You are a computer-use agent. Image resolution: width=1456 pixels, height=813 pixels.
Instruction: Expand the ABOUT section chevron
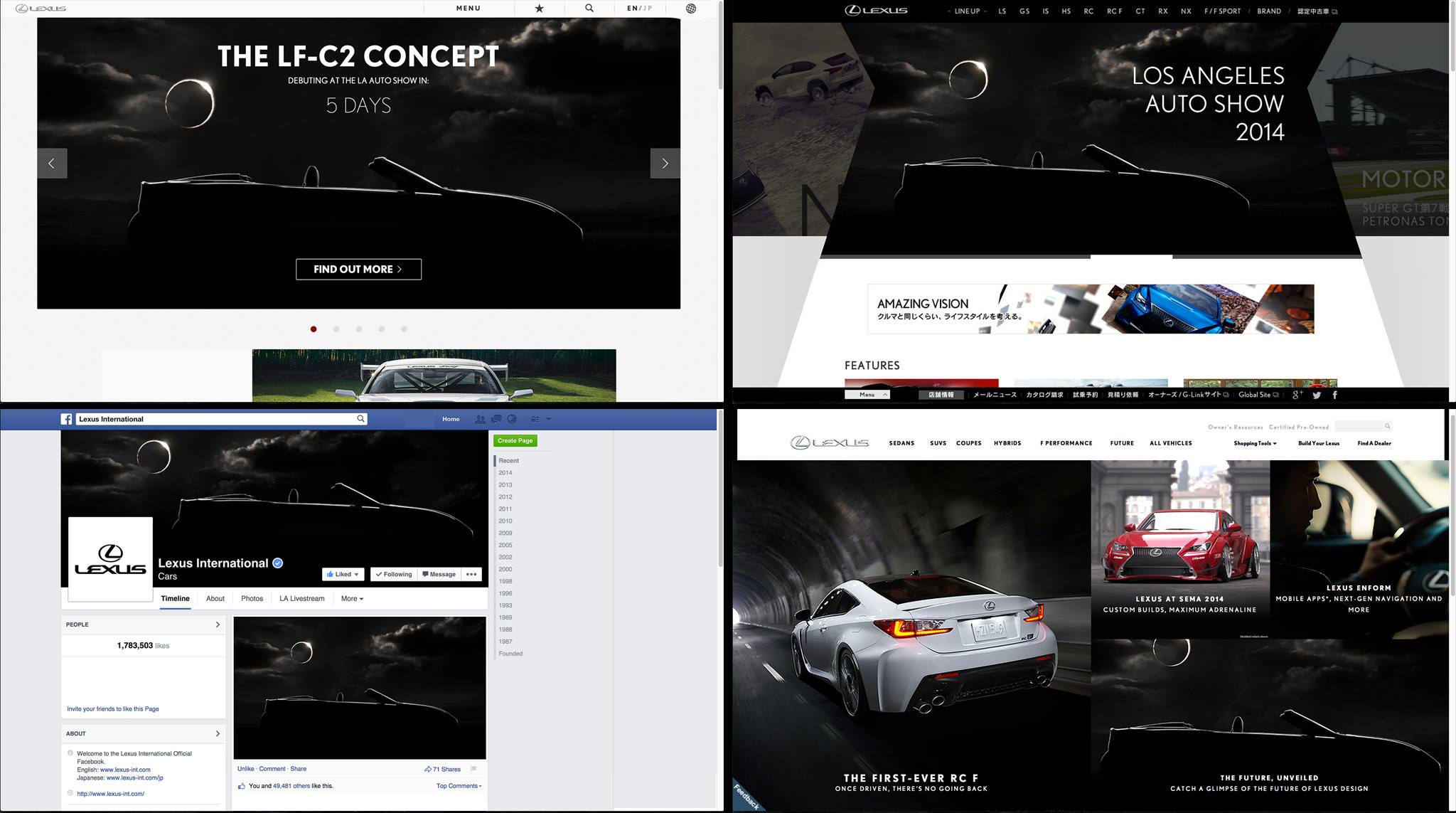[218, 733]
